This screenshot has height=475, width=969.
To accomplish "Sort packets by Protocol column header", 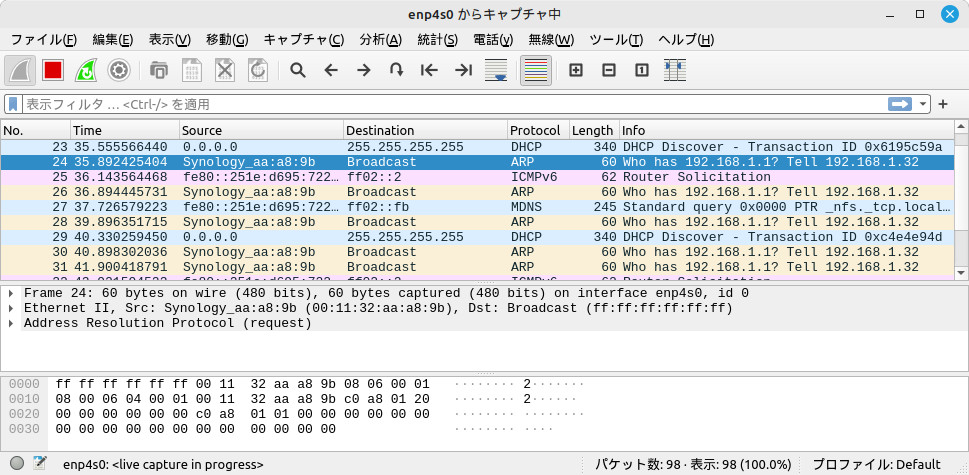I will coord(536,131).
